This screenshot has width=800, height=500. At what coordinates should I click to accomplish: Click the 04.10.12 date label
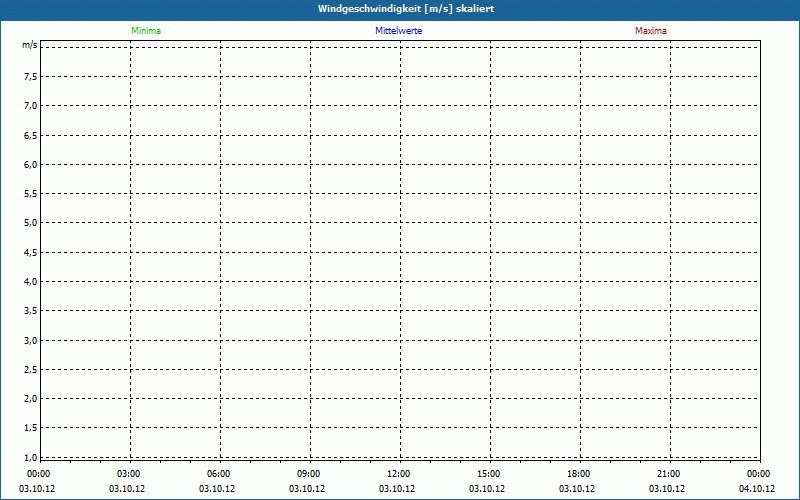pyautogui.click(x=757, y=489)
